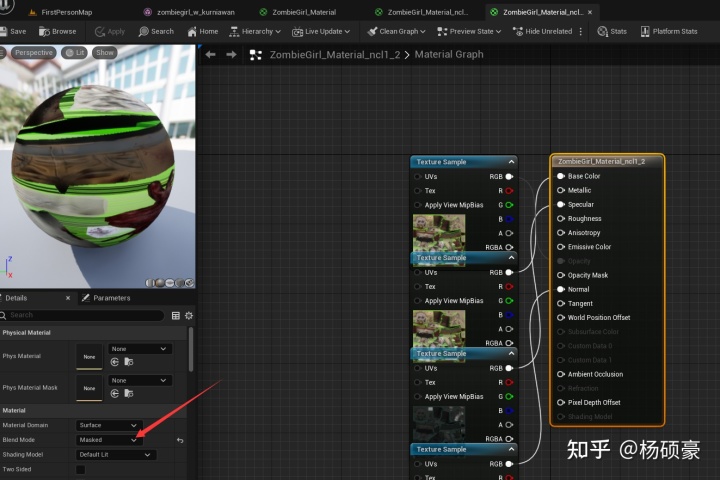Screen dimensions: 720x480
Task: Open the Shading Model Default Lit dropdown
Action: click(115, 455)
